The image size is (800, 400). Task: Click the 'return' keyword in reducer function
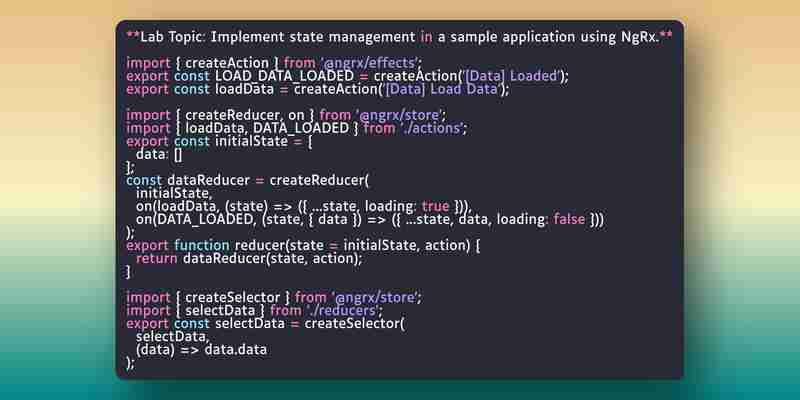(x=156, y=259)
